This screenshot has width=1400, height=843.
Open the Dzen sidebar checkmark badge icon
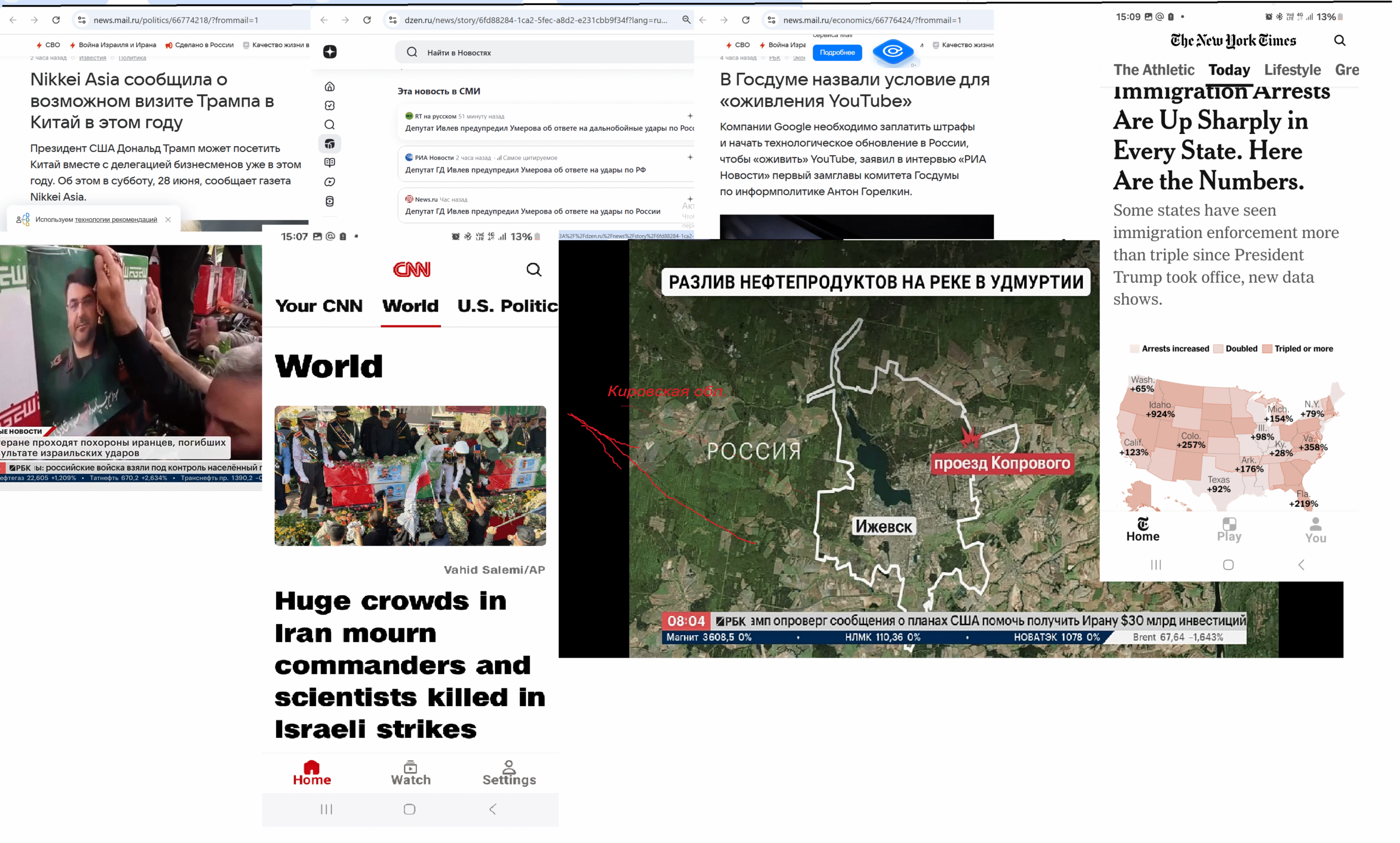(329, 105)
